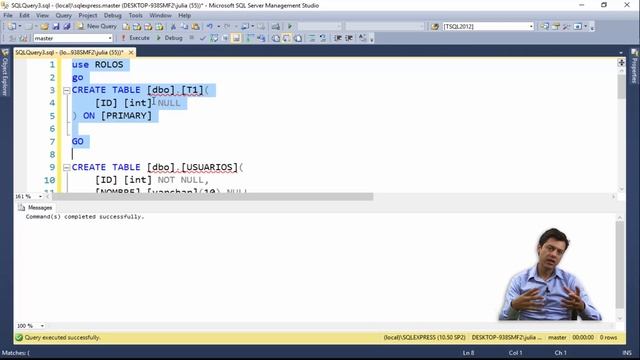Image resolution: width=640 pixels, height=360 pixels.
Task: Open a file with the folder icon
Action: [x=44, y=27]
